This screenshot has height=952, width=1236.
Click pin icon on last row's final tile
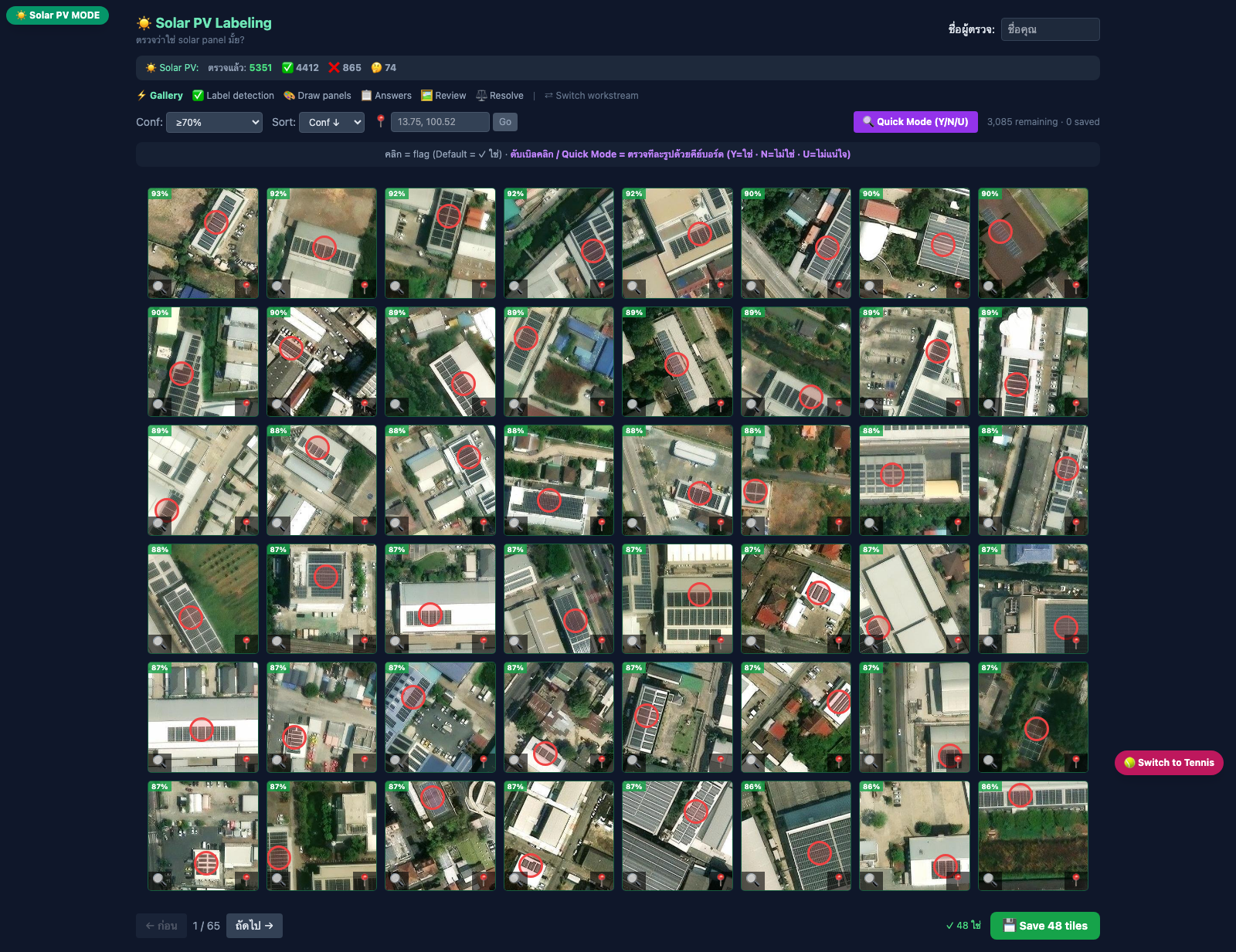click(1076, 880)
